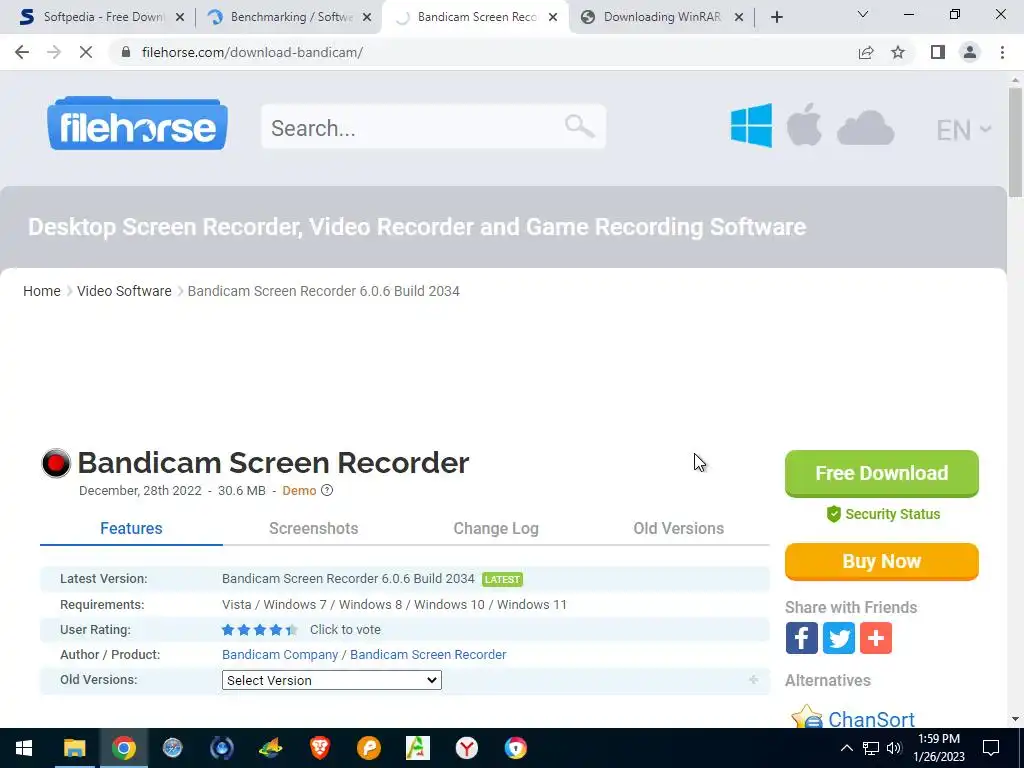This screenshot has height=768, width=1024.
Task: Open the Bandicam Company author link
Action: click(x=280, y=654)
